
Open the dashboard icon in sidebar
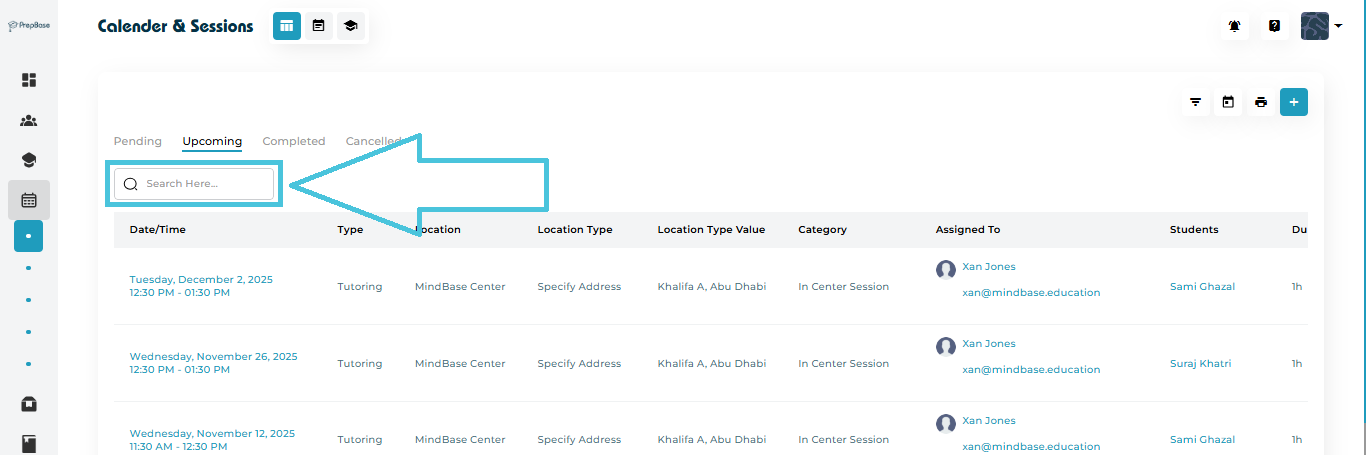[x=29, y=80]
